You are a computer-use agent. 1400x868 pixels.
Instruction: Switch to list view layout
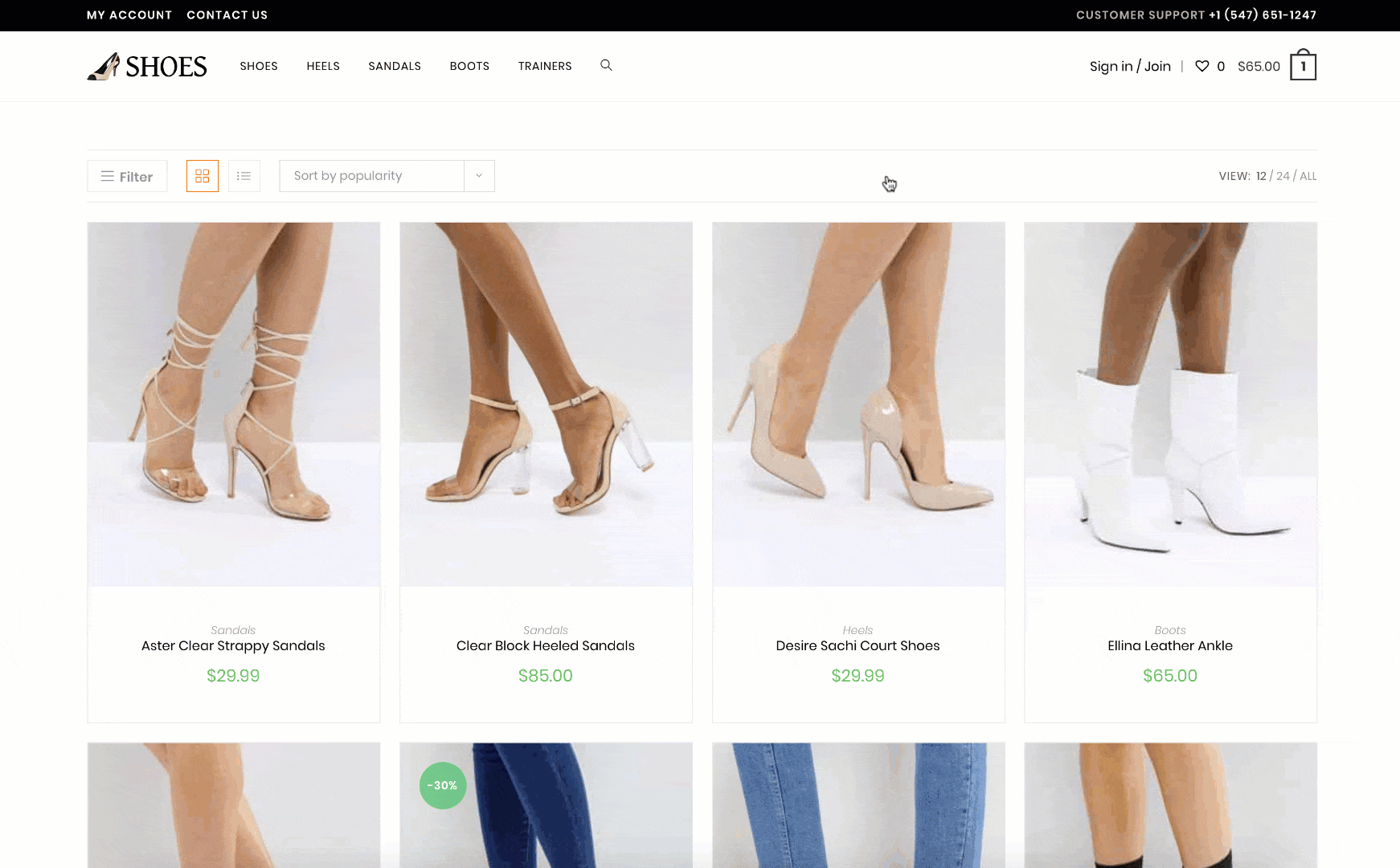(x=244, y=176)
